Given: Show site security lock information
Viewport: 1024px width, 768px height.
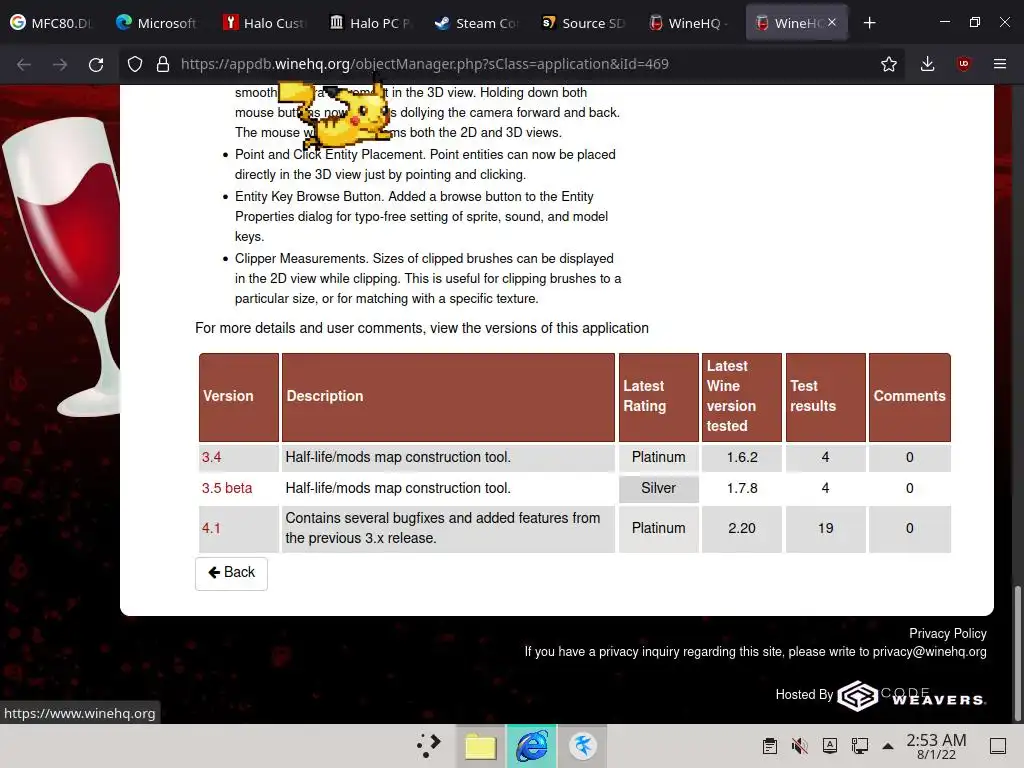Looking at the screenshot, I should pyautogui.click(x=163, y=64).
